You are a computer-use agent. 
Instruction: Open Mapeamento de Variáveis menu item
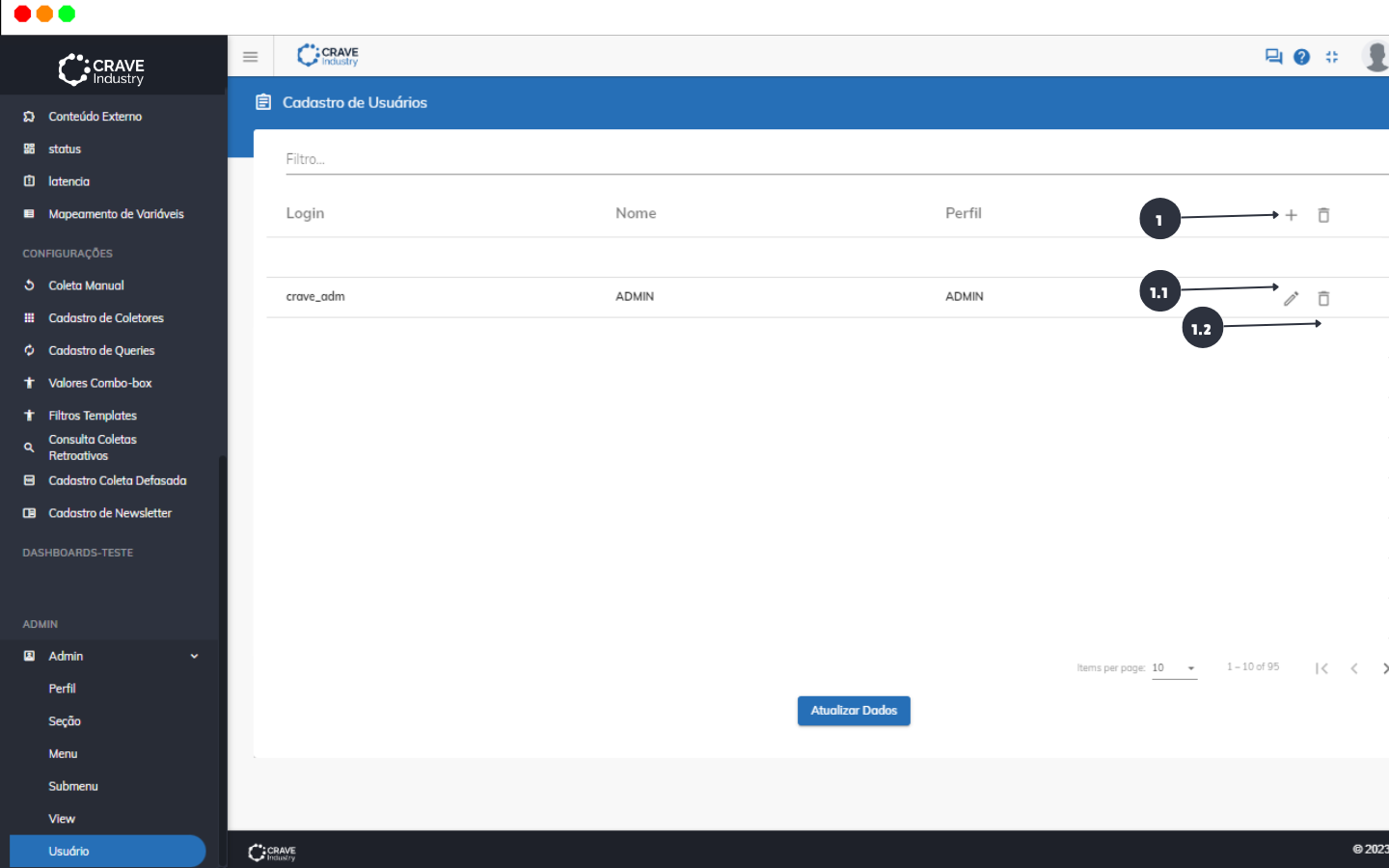pos(114,214)
